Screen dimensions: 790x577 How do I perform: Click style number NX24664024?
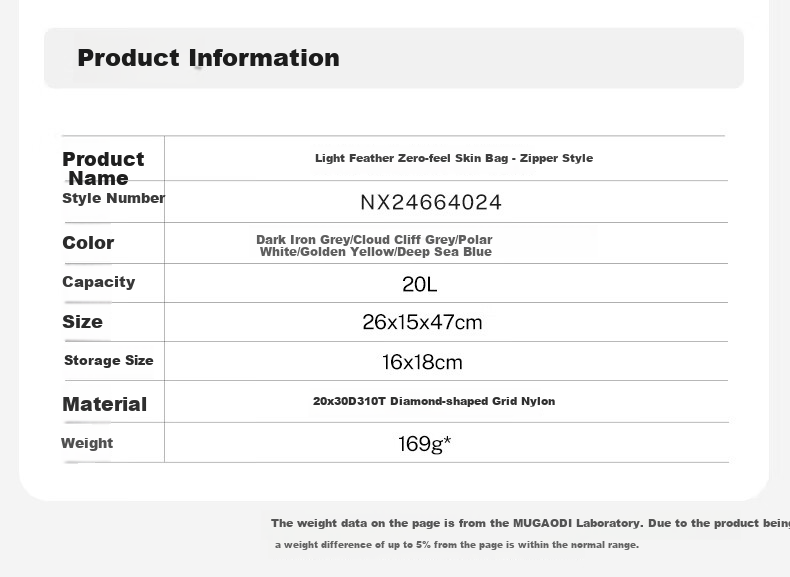[431, 202]
